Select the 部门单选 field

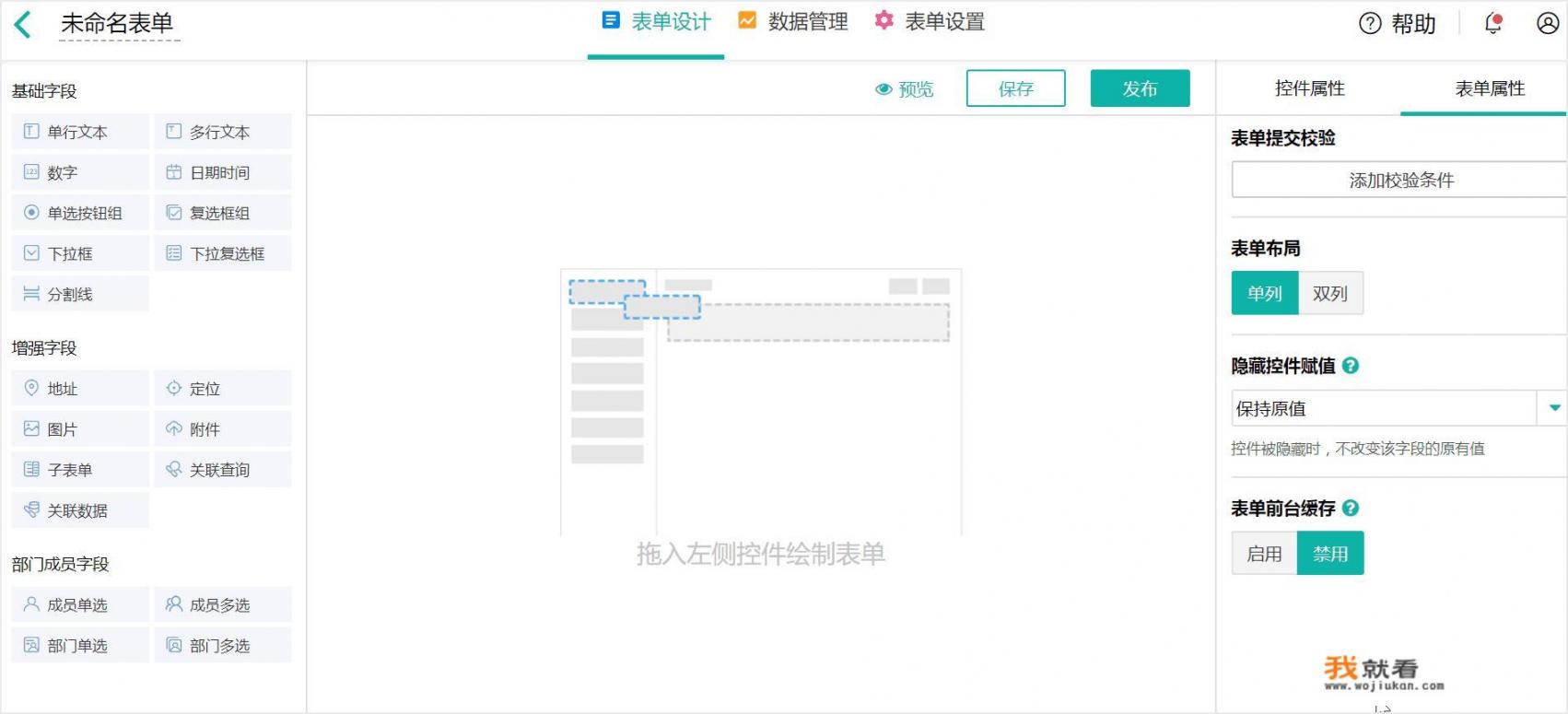point(80,646)
